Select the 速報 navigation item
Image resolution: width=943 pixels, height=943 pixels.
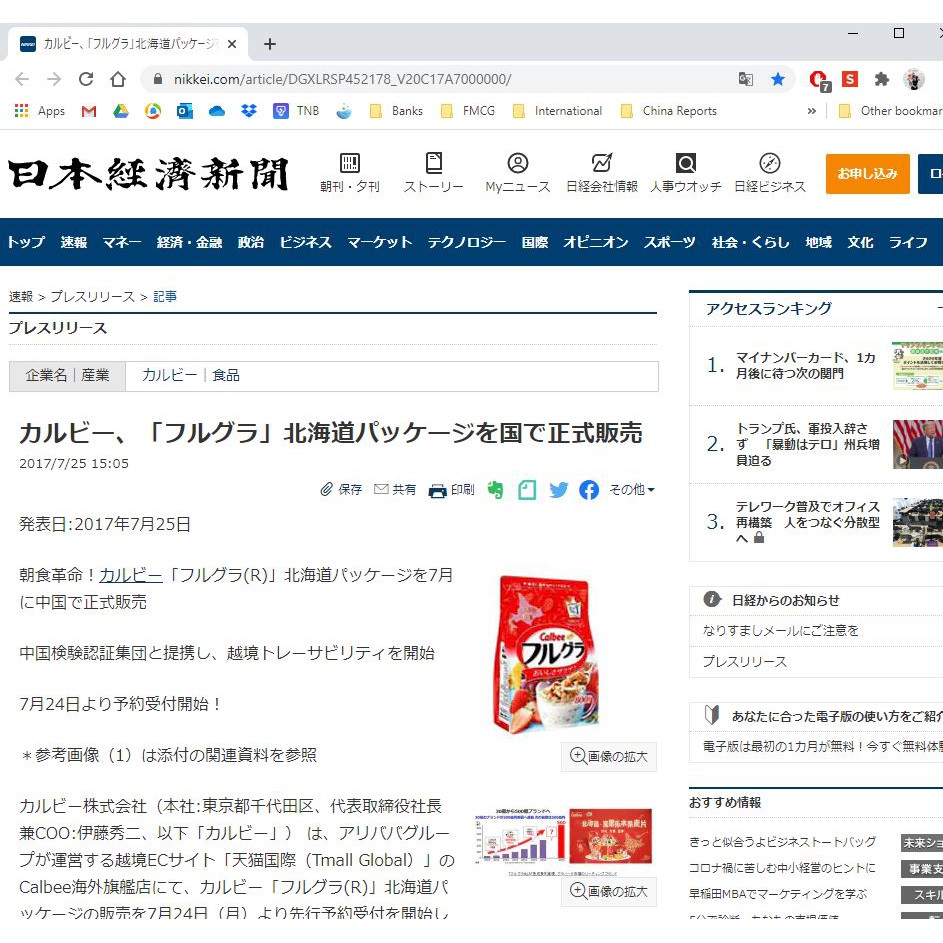coord(74,242)
